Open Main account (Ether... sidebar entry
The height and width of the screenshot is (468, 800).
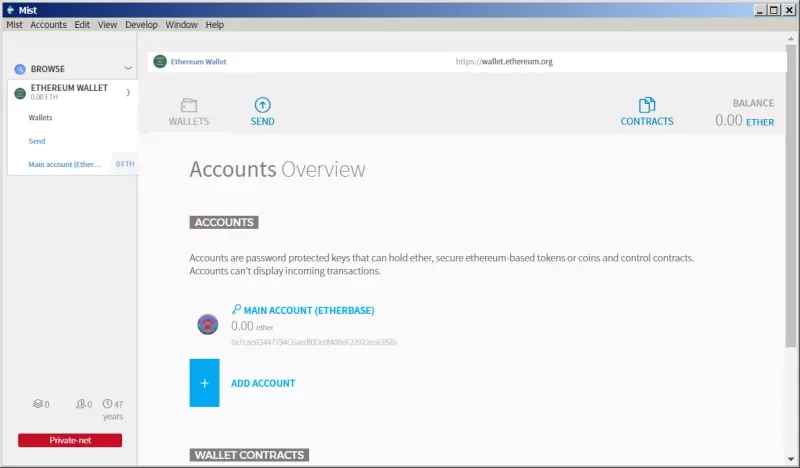coord(65,164)
